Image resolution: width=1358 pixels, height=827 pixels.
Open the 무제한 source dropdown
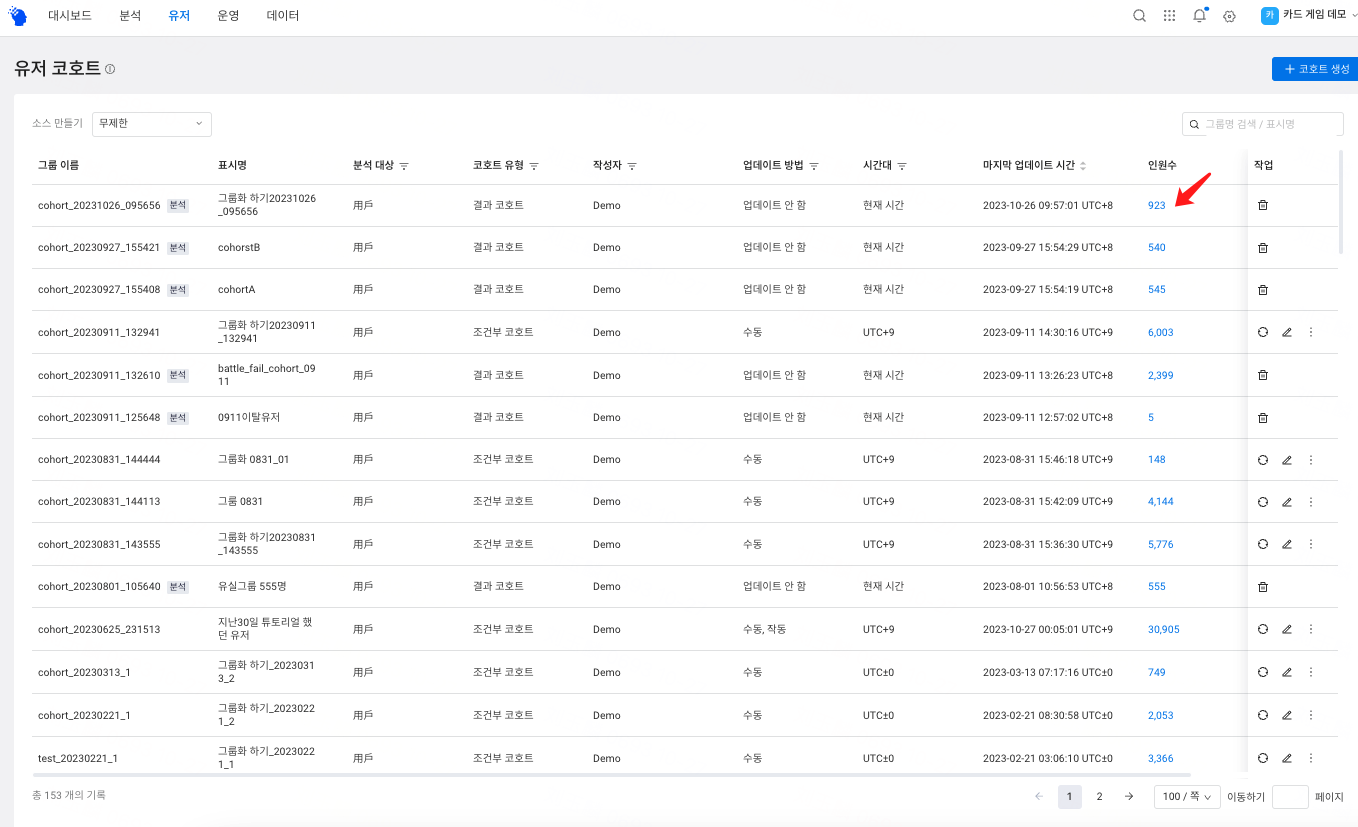pos(152,124)
